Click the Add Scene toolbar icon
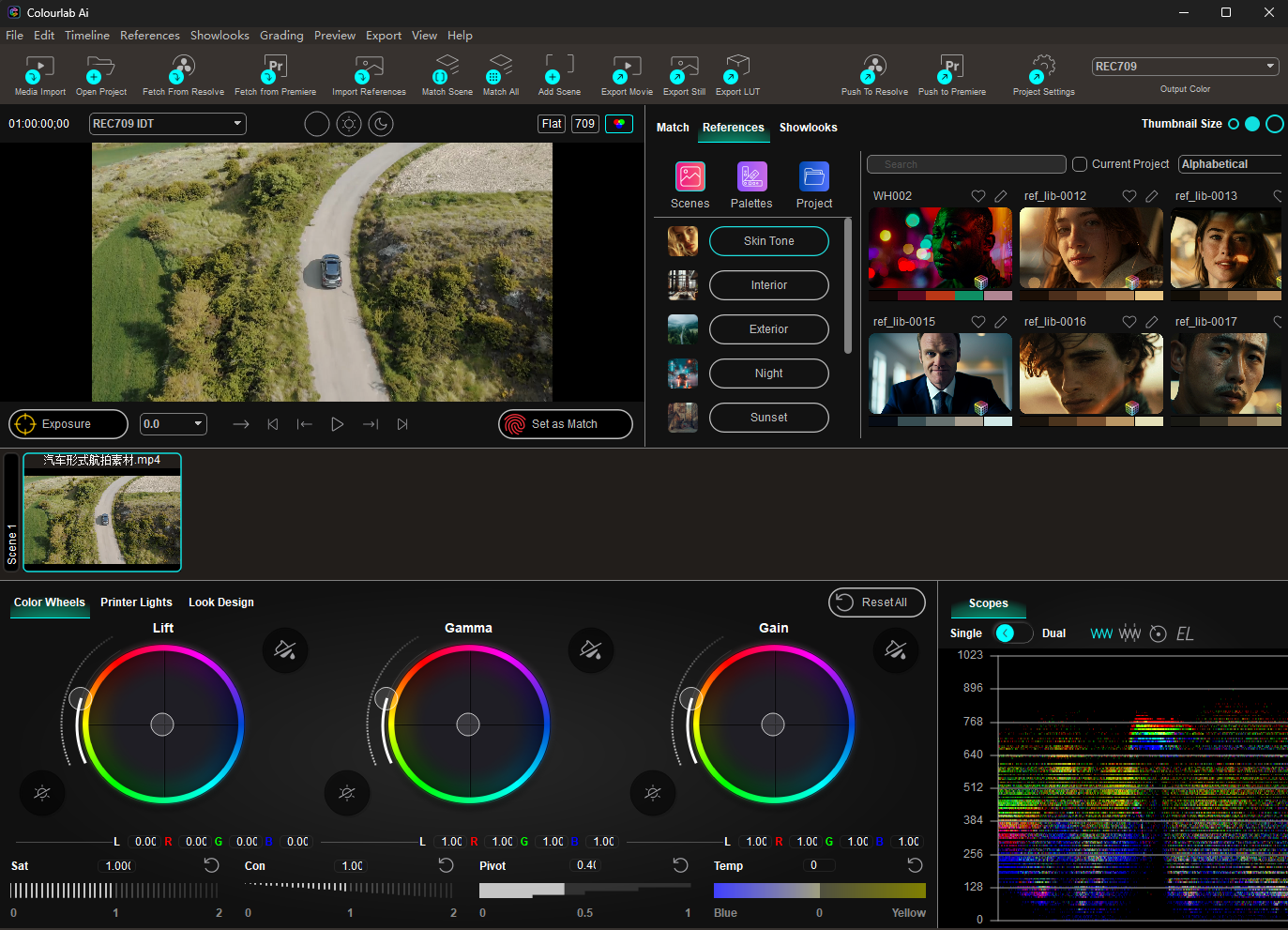The image size is (1288, 930). point(559,70)
